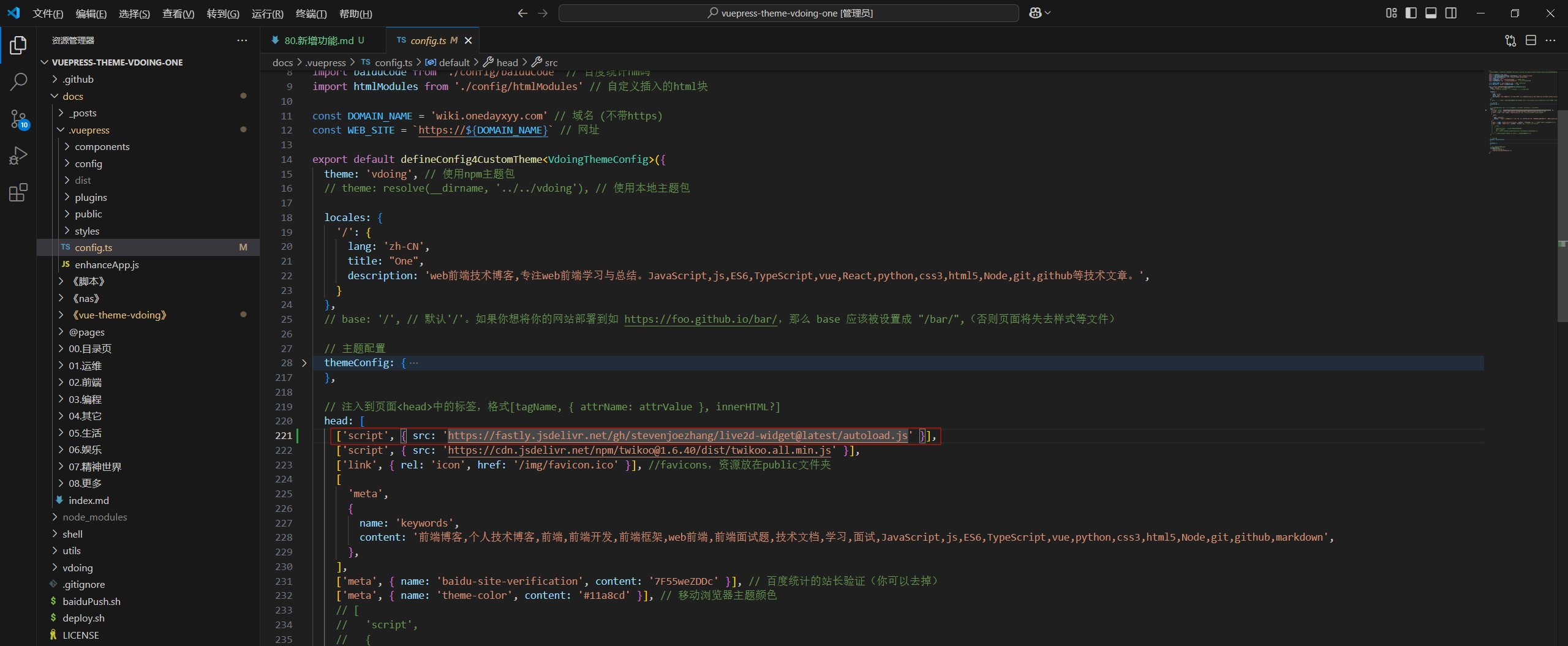Open the 编辑(E) menu
1568x646 pixels.
91,13
